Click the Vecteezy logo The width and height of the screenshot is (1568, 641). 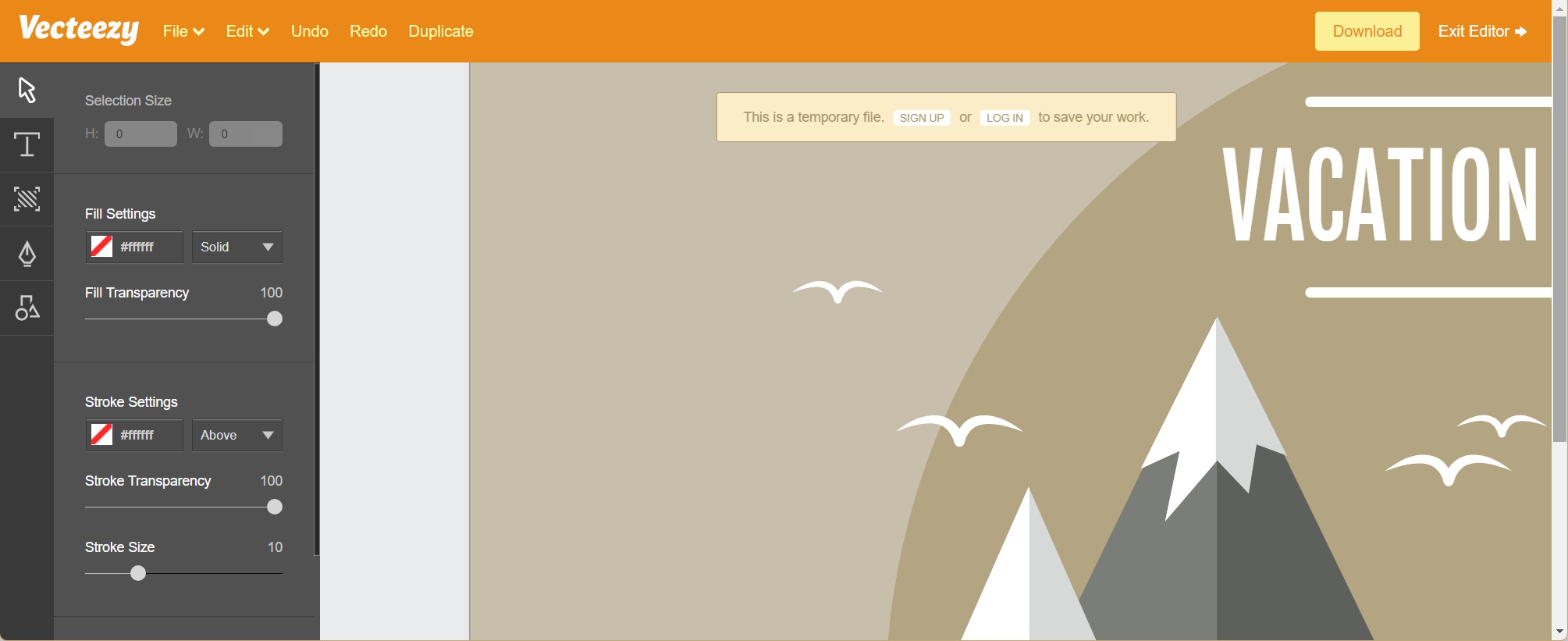[79, 30]
